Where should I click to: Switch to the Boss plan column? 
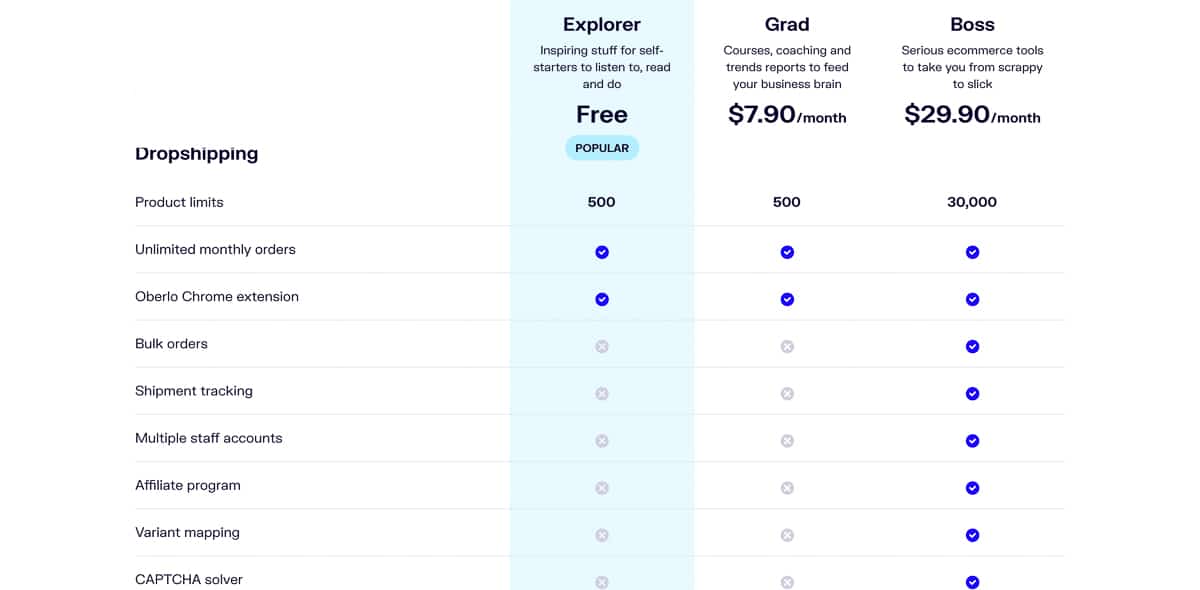click(x=972, y=24)
